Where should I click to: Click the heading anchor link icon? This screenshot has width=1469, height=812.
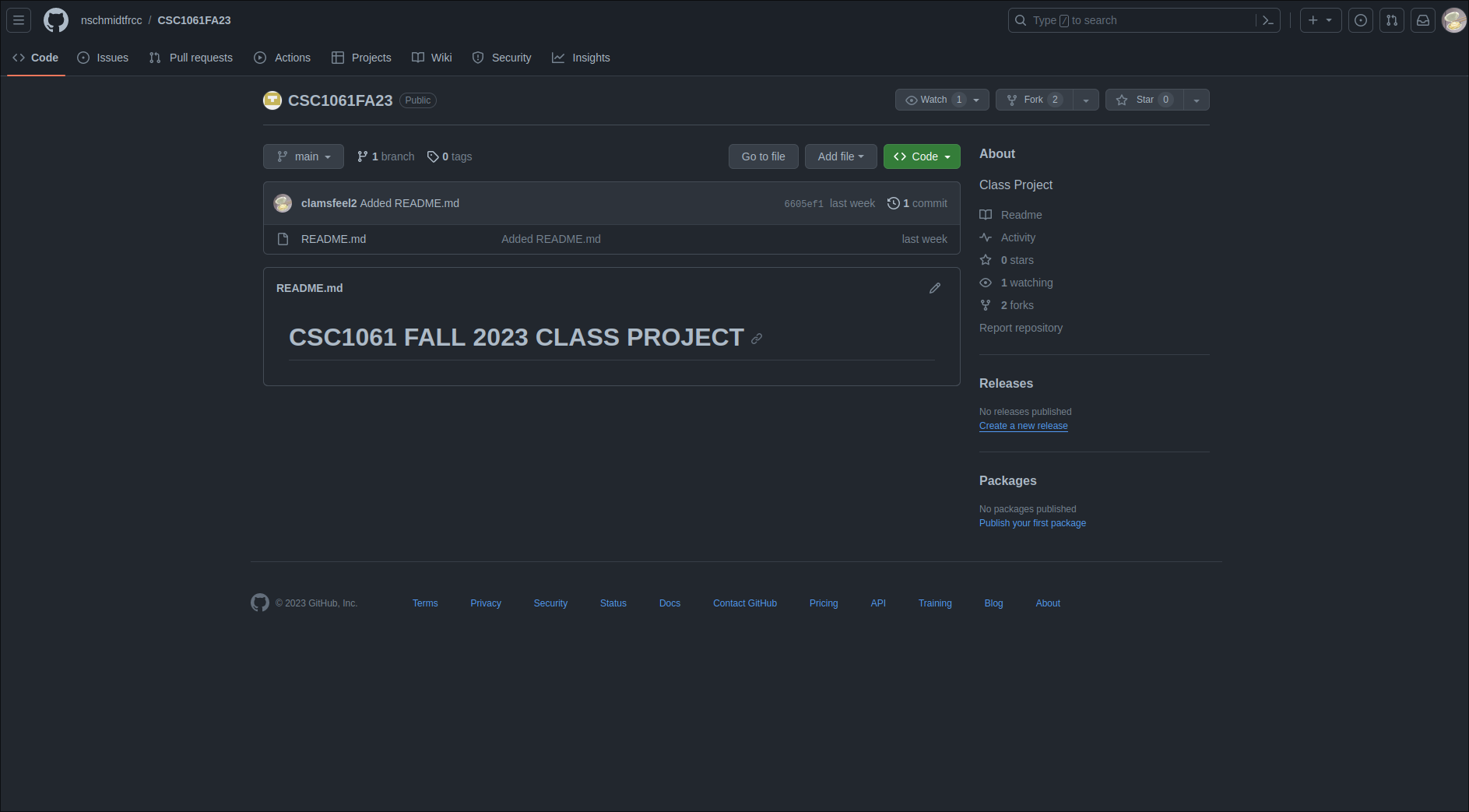point(757,339)
